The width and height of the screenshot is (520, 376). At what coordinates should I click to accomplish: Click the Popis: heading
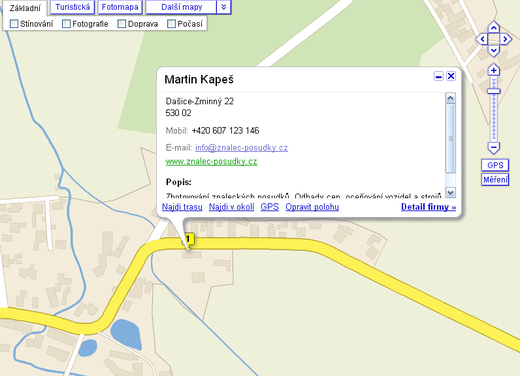point(179,182)
